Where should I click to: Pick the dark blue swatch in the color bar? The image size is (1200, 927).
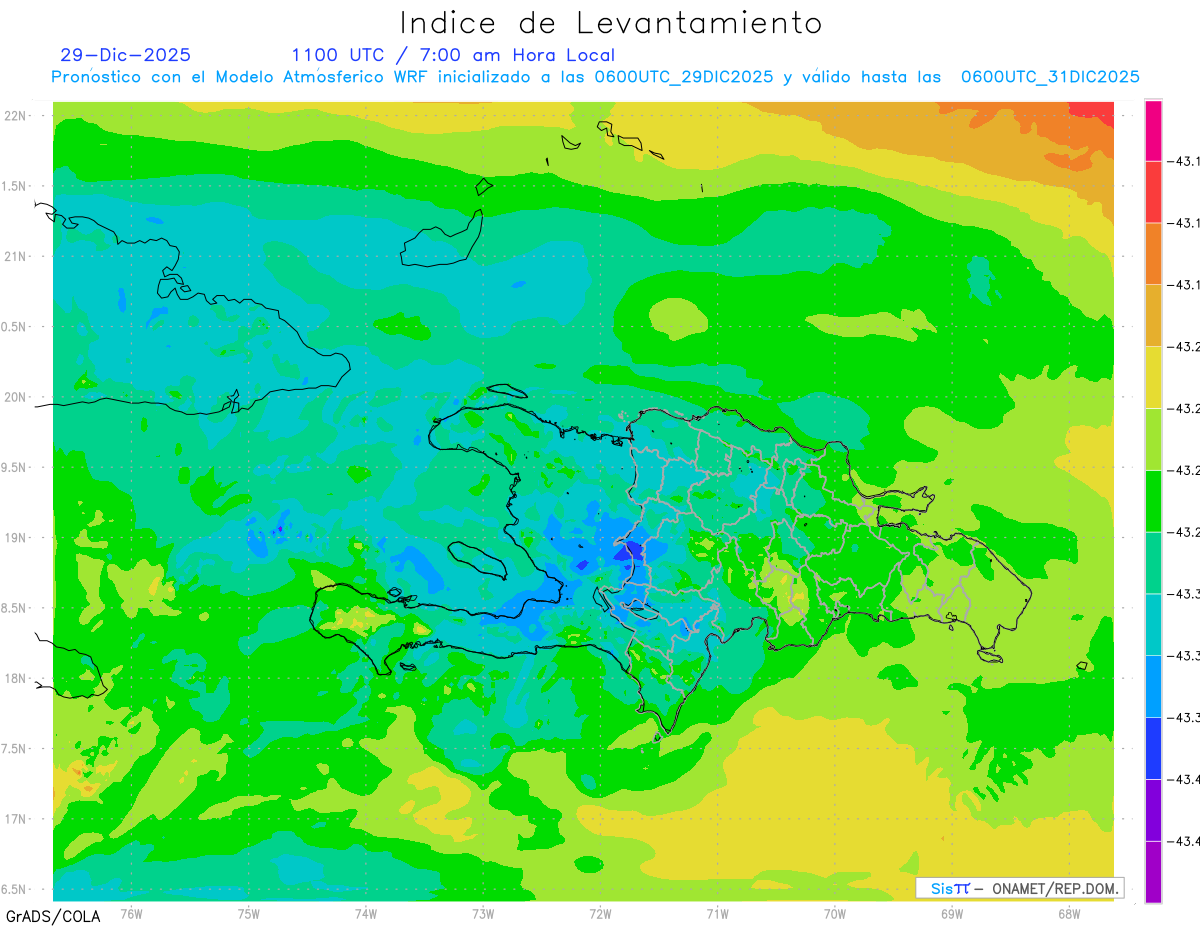[x=1153, y=748]
